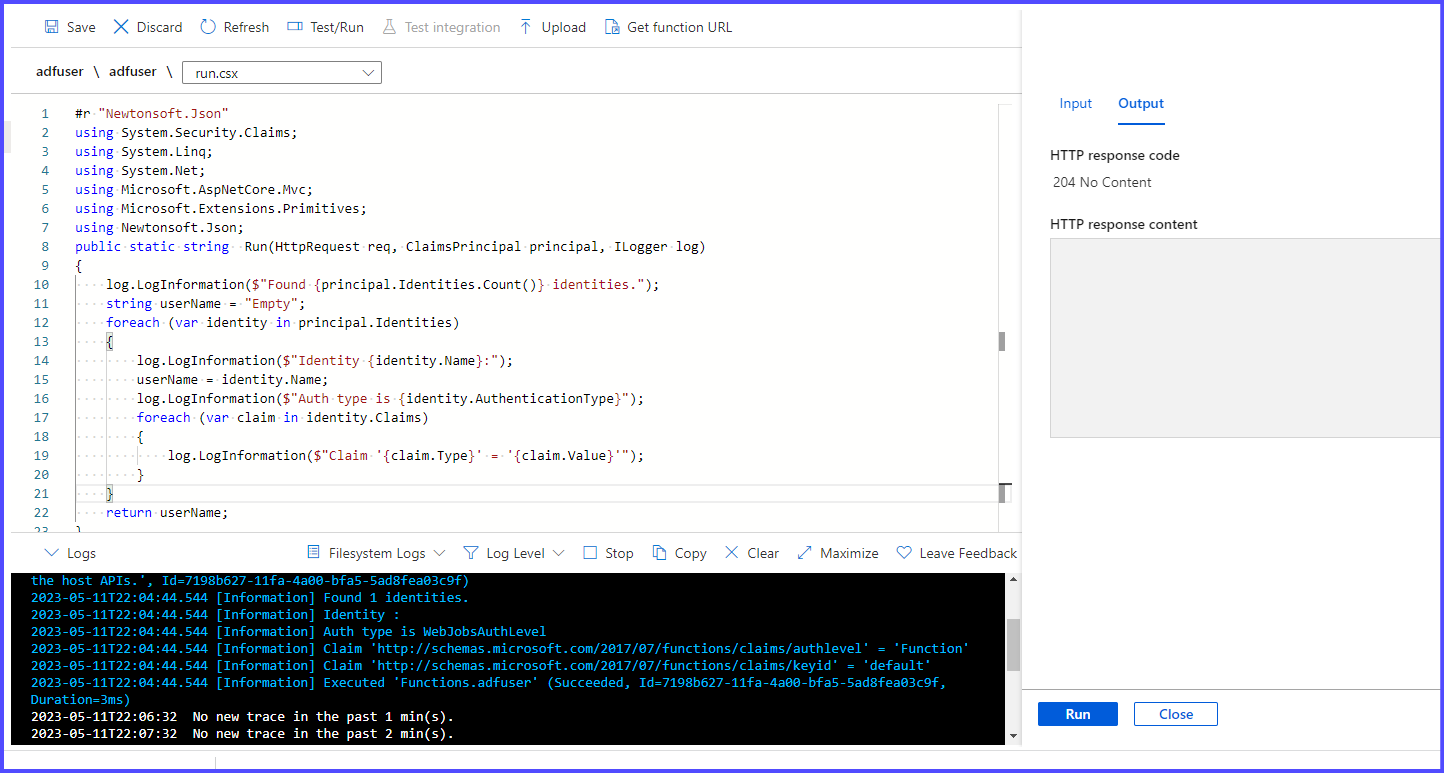The width and height of the screenshot is (1444, 773).
Task: Click log entry 'Auth type is WebJobsAuthLevel'
Action: pyautogui.click(x=288, y=631)
